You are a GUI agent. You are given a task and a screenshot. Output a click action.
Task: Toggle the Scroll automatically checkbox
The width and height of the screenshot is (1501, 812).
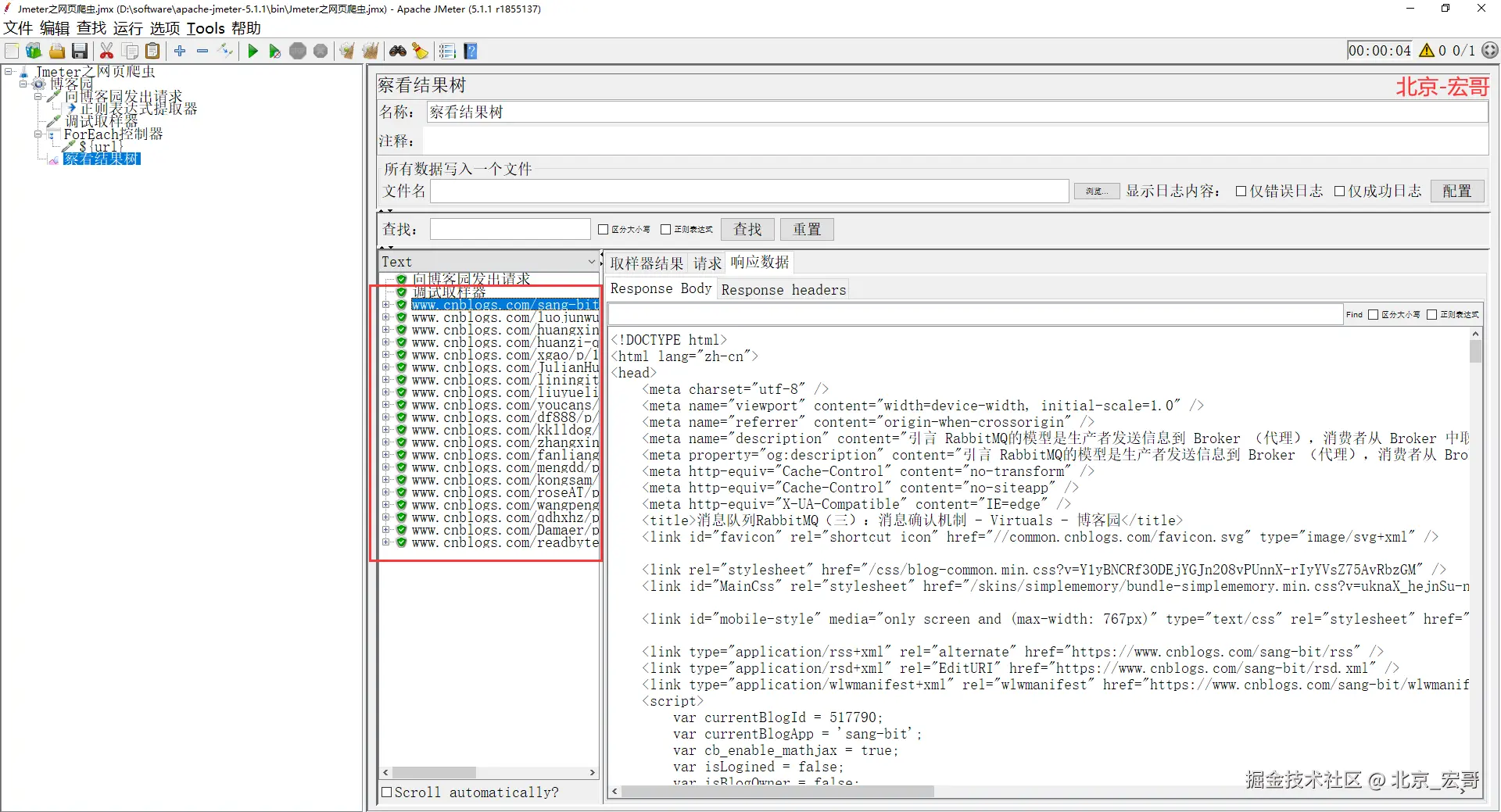point(386,792)
